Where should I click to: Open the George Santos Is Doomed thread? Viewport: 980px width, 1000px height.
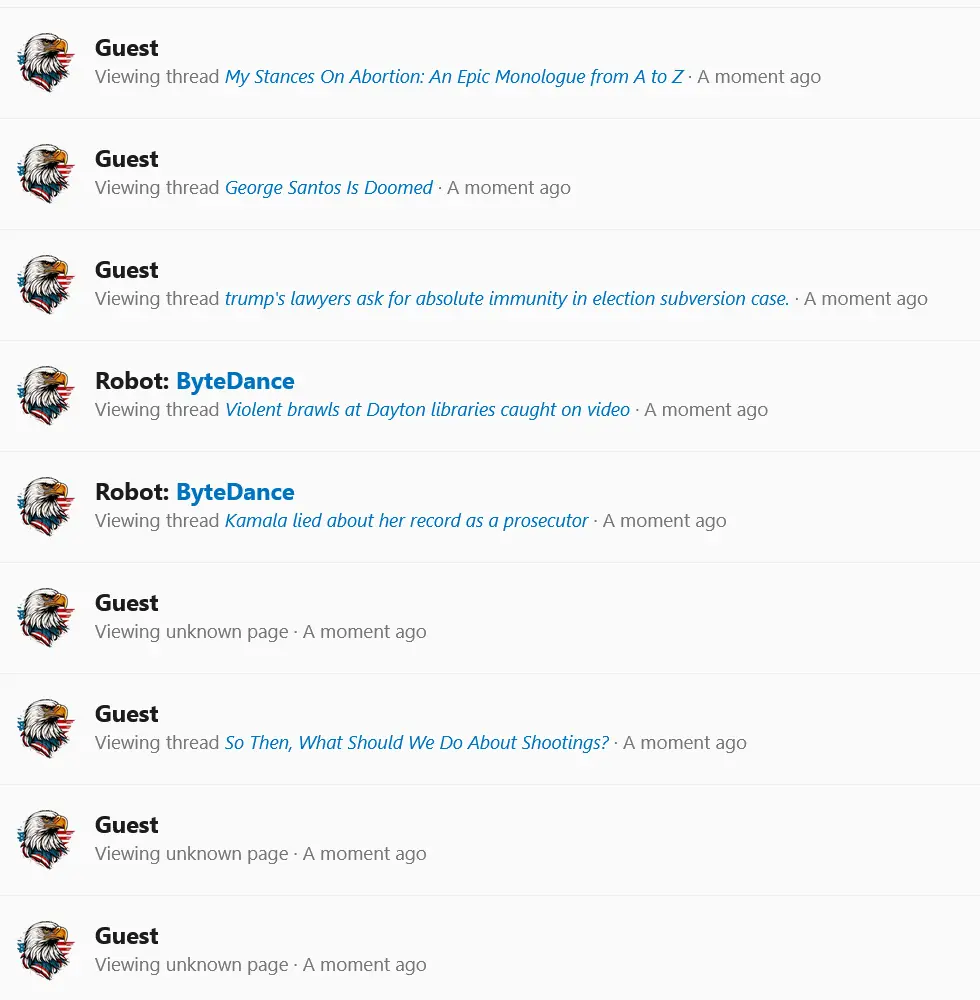coord(328,188)
